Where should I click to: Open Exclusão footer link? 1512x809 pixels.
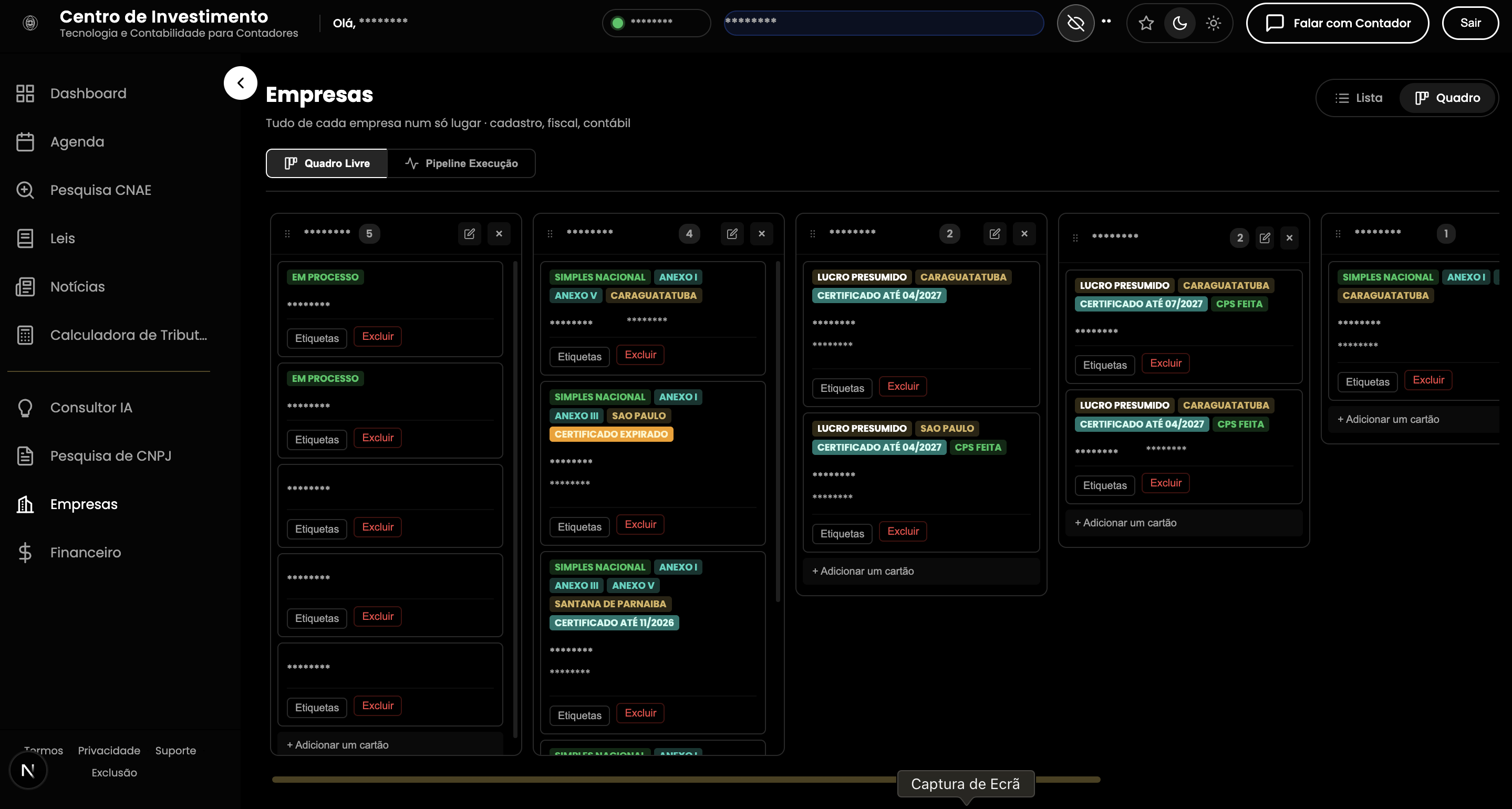(x=114, y=773)
